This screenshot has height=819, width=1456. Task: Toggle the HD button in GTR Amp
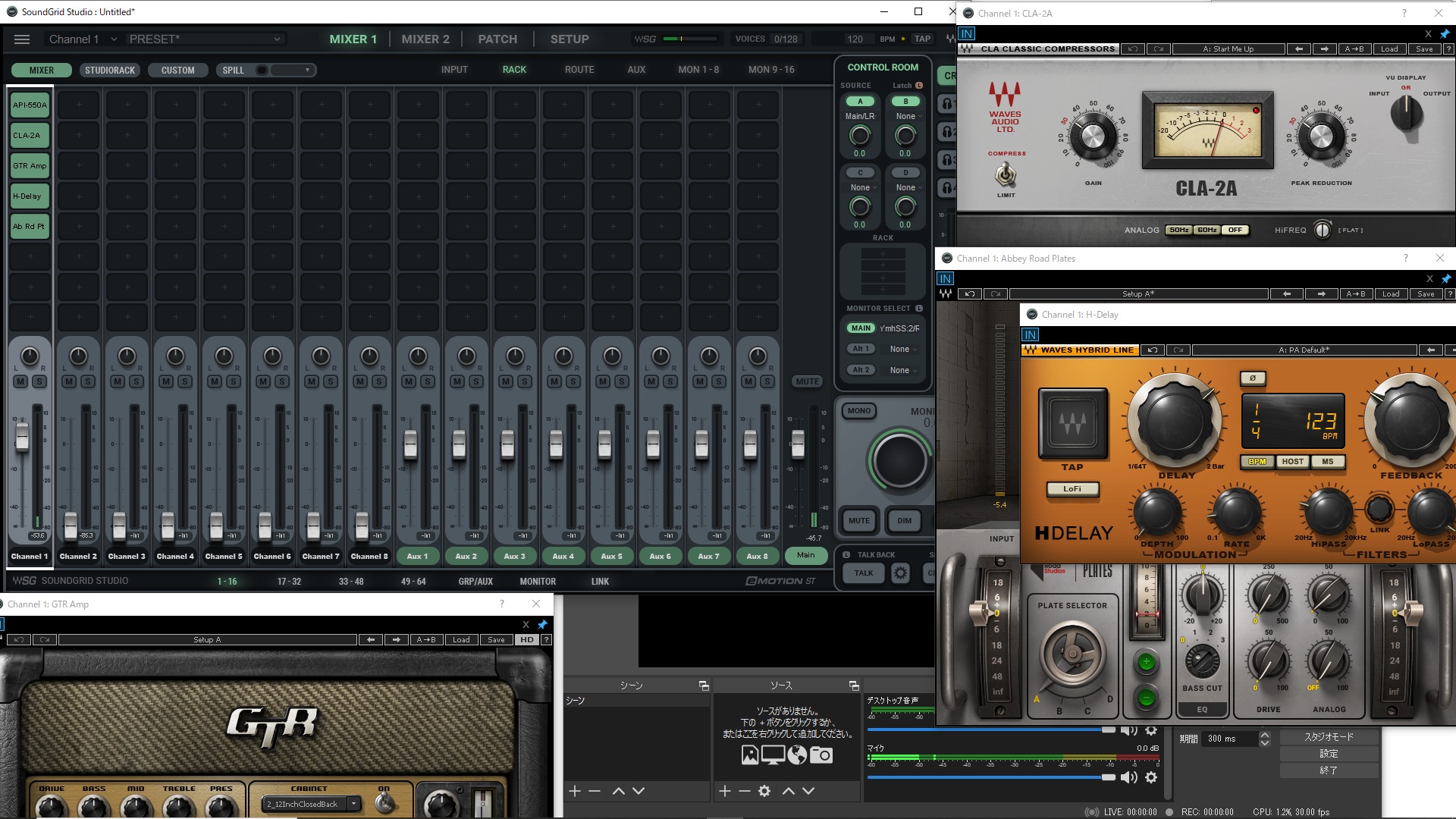[x=527, y=640]
